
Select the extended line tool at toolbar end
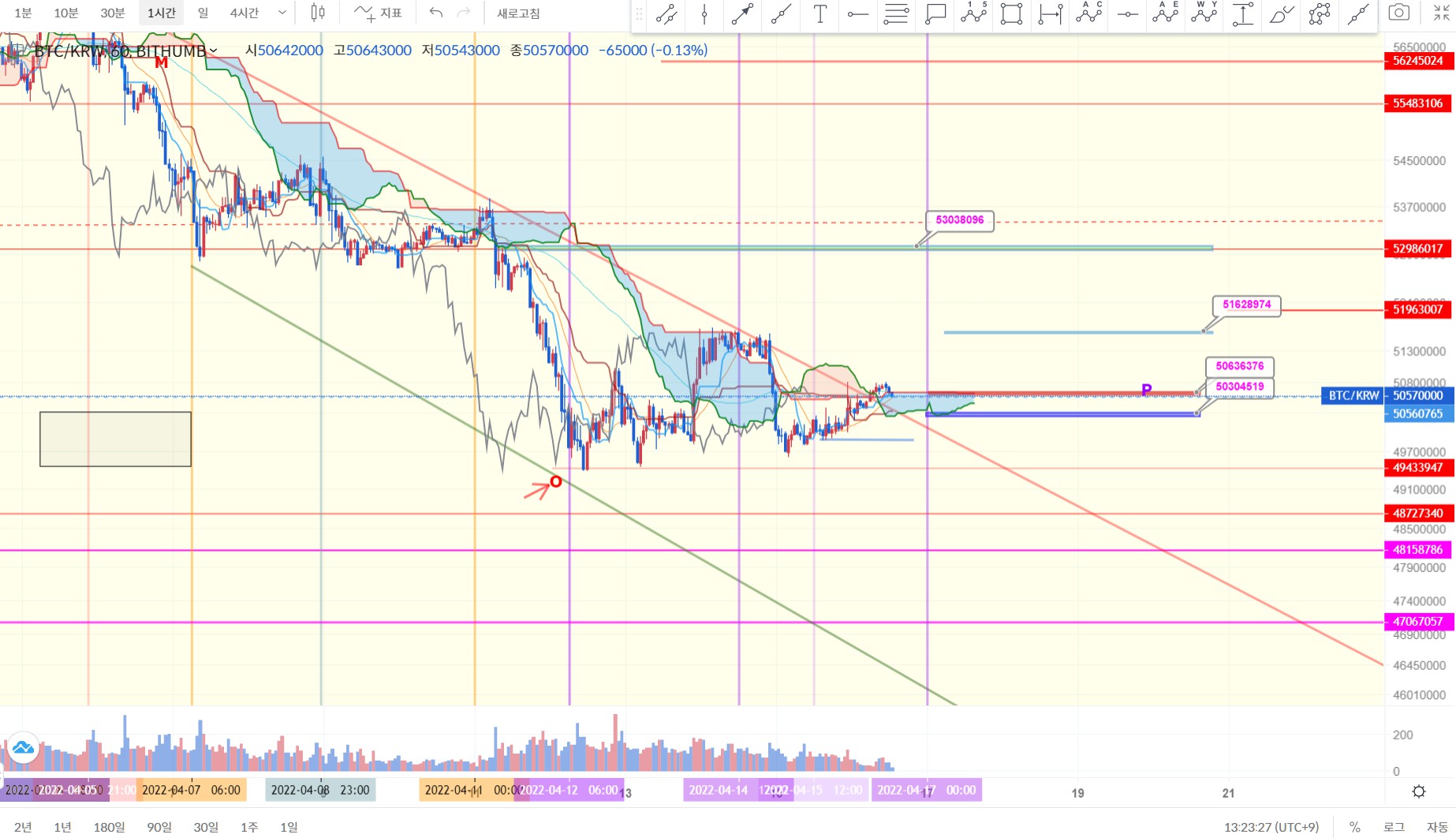point(1358,13)
